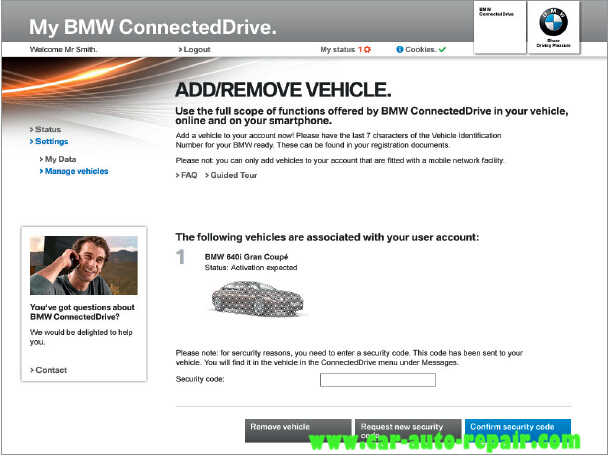
Task: Click Request new security code button
Action: 408,430
